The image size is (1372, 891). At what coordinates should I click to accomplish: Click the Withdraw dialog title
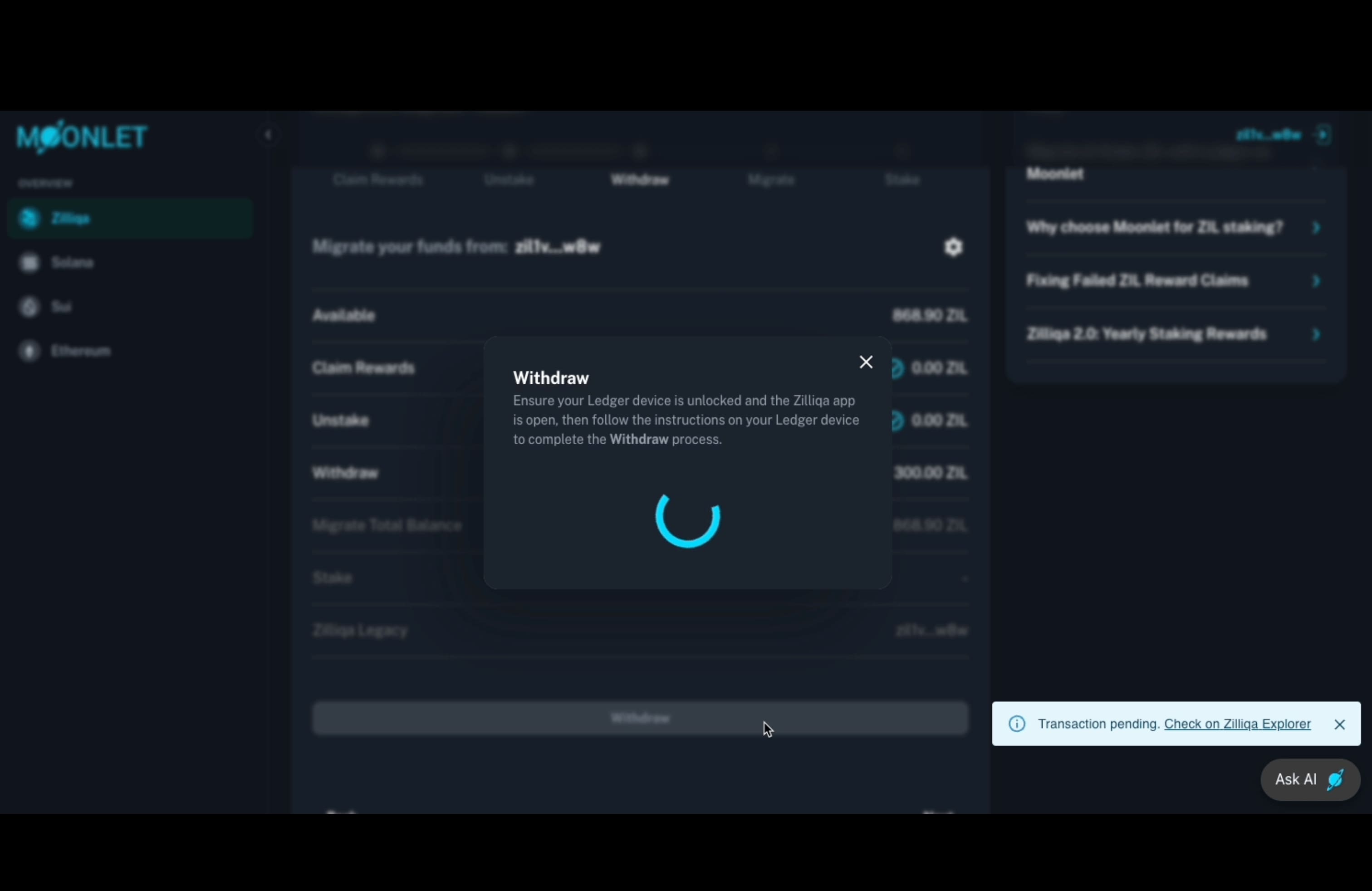click(x=551, y=378)
